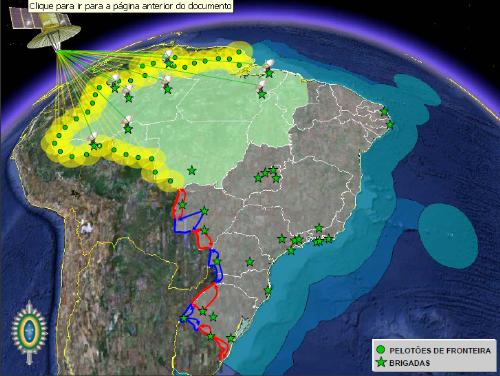
Task: Select the 'BRIGADAS' legend label
Action: click(x=410, y=363)
